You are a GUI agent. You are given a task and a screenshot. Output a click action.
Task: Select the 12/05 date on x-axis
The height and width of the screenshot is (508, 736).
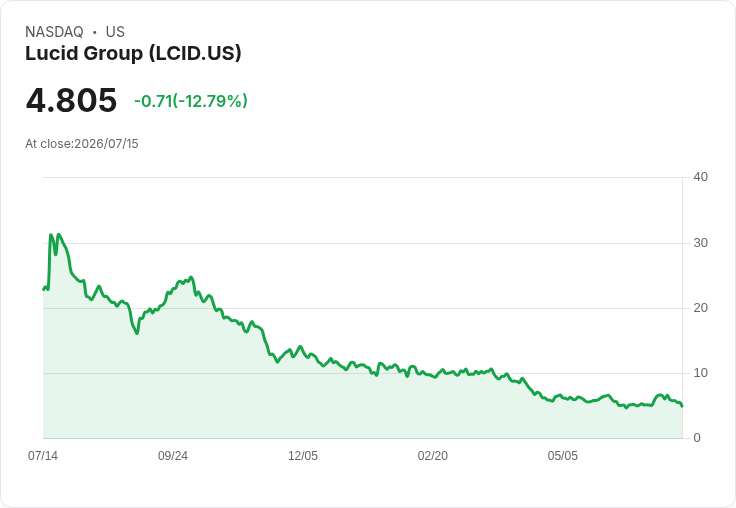pyautogui.click(x=303, y=455)
